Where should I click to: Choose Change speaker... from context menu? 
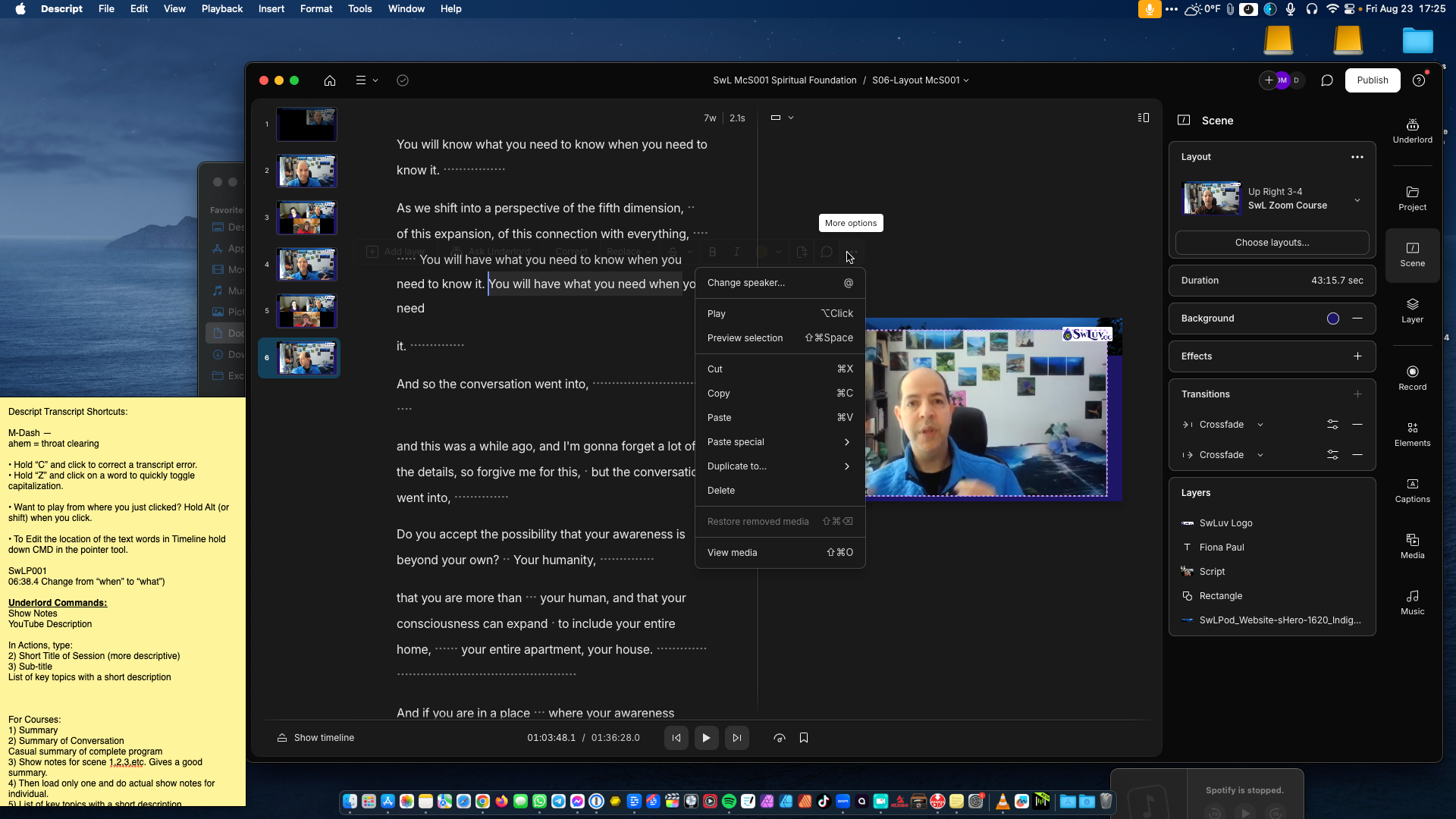[780, 283]
